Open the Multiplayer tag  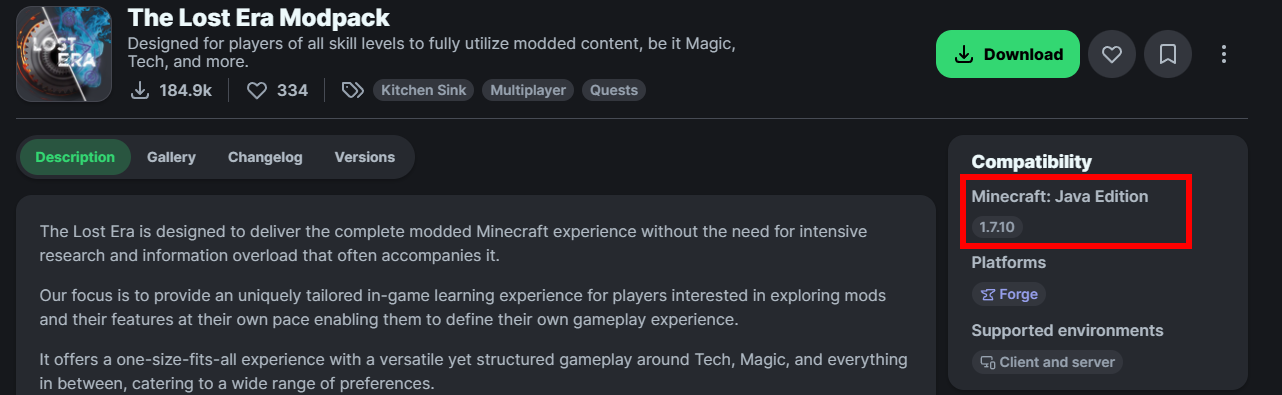tap(528, 90)
